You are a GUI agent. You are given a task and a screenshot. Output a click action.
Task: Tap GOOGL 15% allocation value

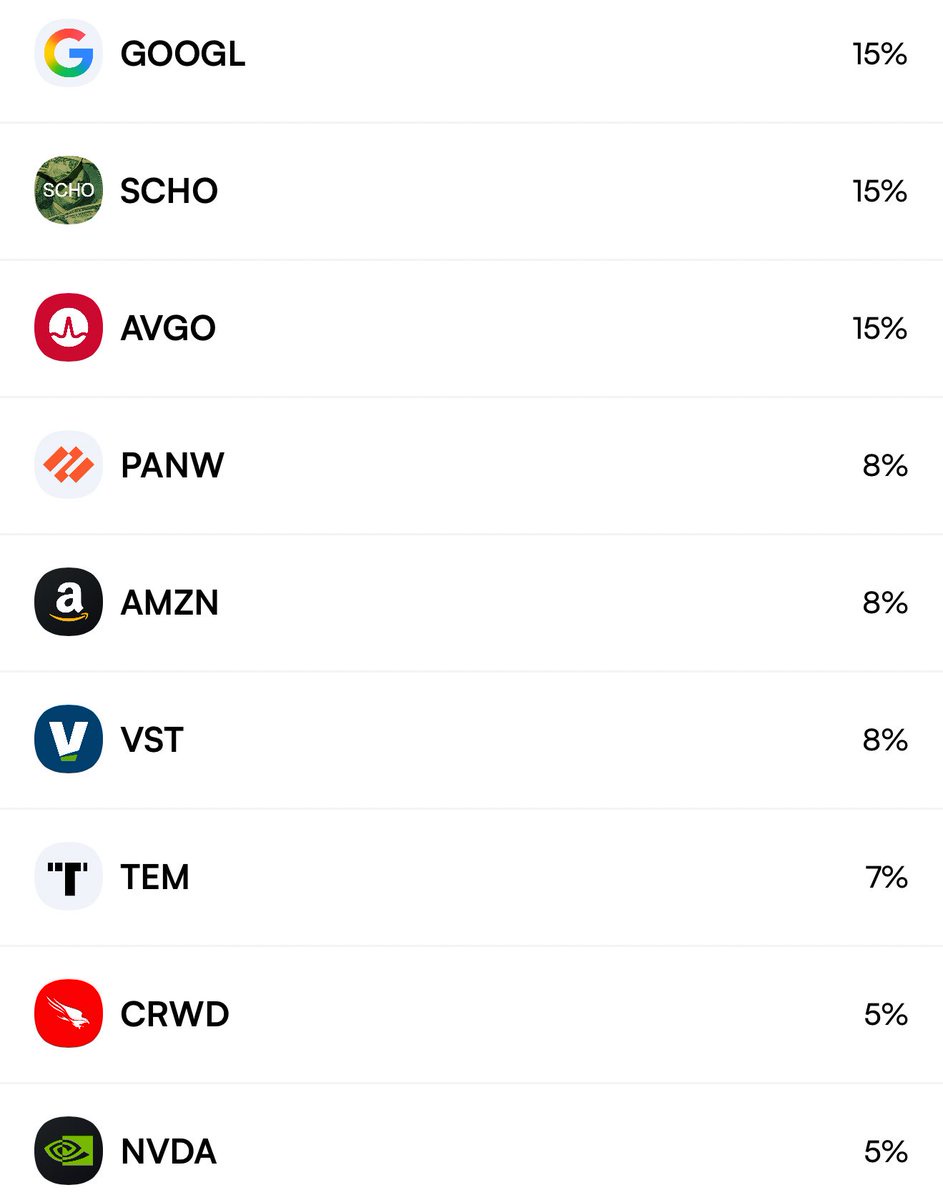click(x=879, y=54)
